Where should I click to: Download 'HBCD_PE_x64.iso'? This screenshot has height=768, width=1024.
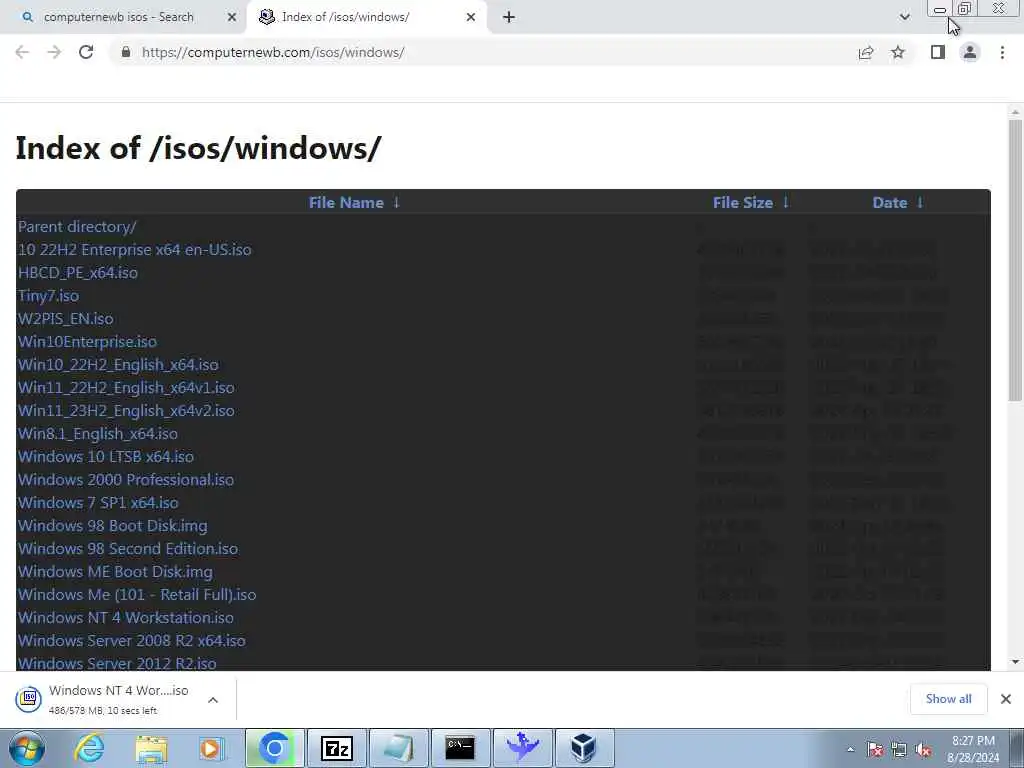[x=78, y=272]
